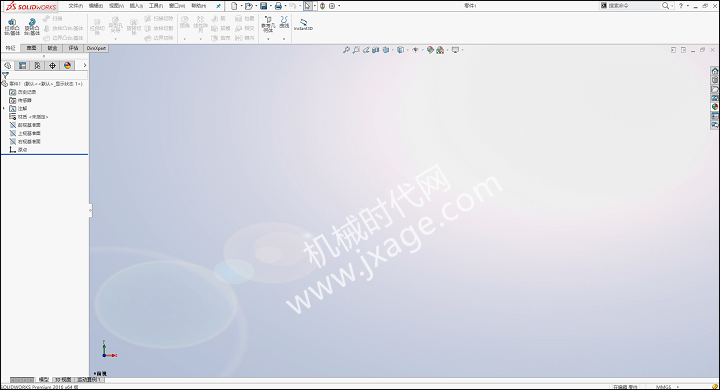720x390 pixels.
Task: Open SolidWorks Resources home icon in task pane
Action: click(x=715, y=71)
